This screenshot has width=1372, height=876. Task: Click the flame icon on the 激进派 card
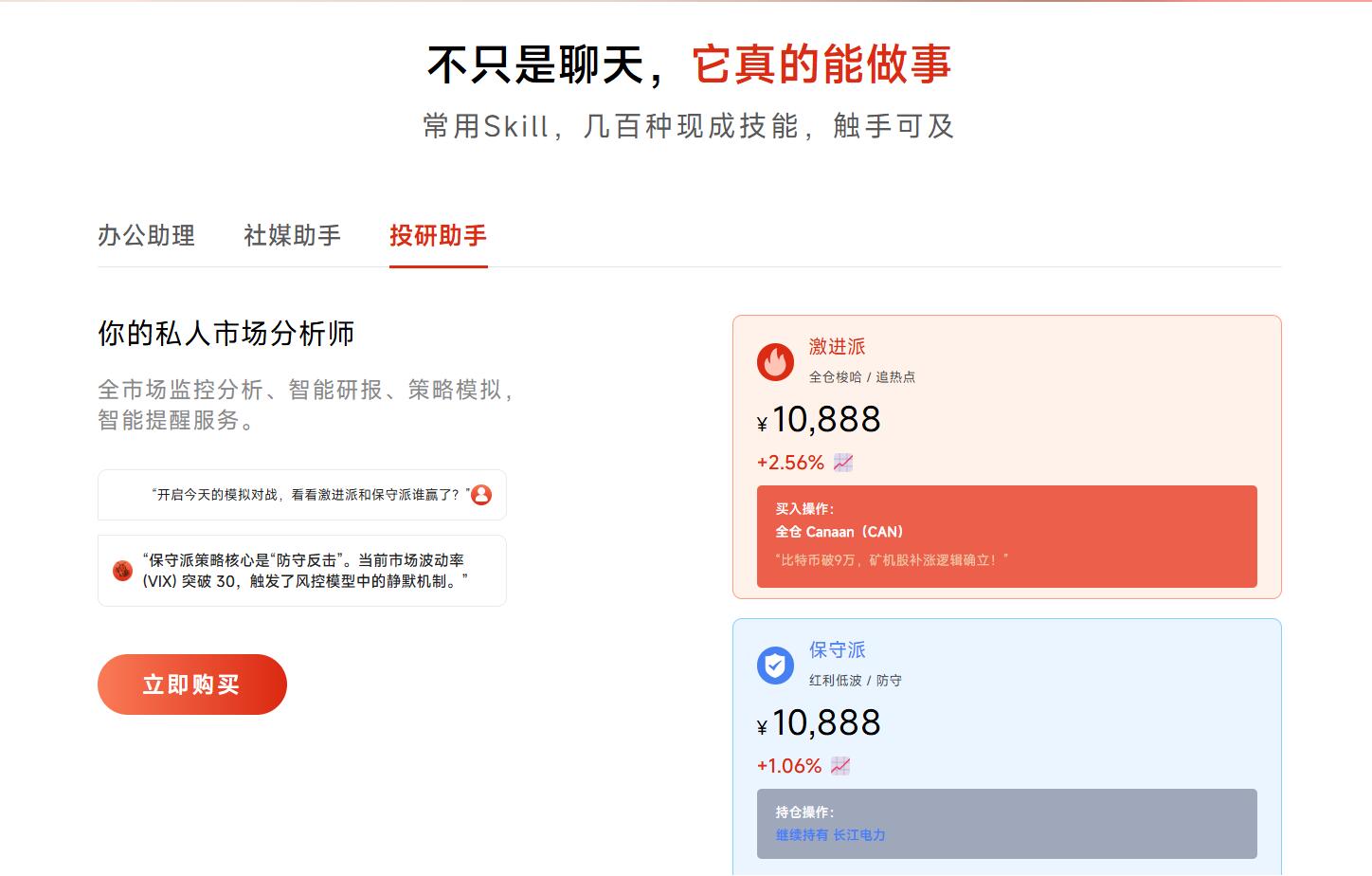pyautogui.click(x=775, y=361)
